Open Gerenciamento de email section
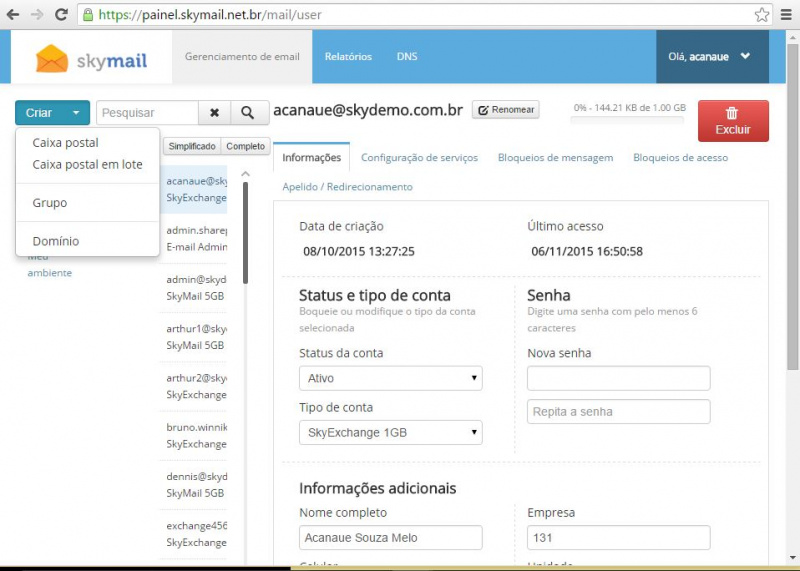This screenshot has height=571, width=800. click(242, 57)
